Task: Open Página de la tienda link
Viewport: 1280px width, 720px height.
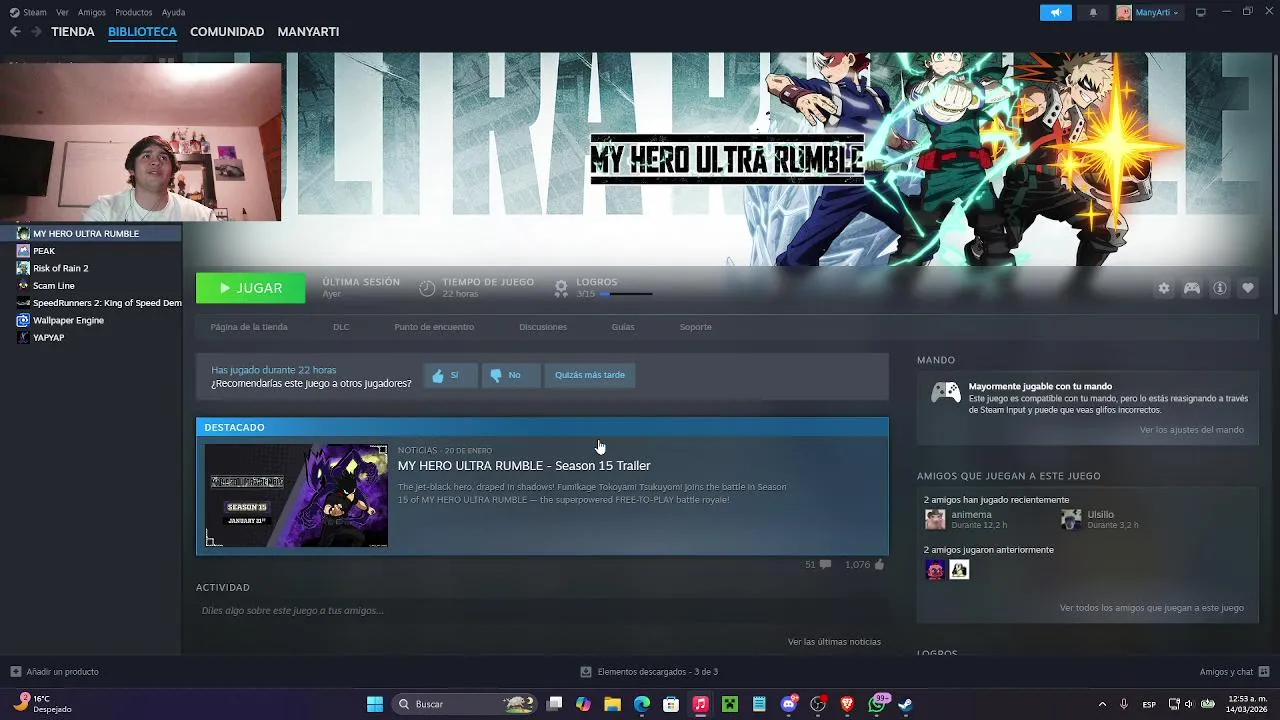Action: (x=249, y=327)
